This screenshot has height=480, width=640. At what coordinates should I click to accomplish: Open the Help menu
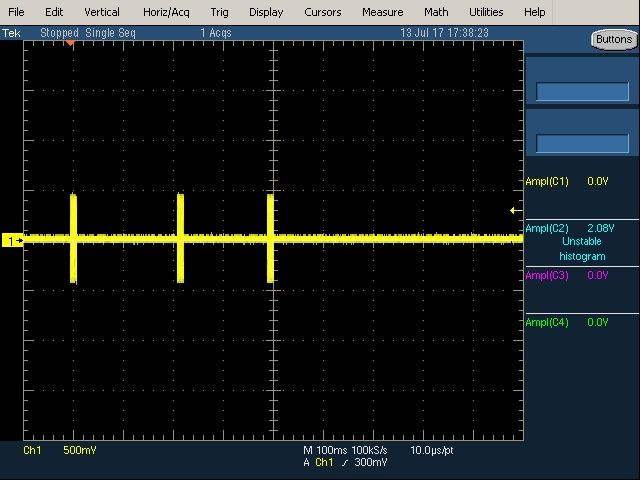[534, 12]
